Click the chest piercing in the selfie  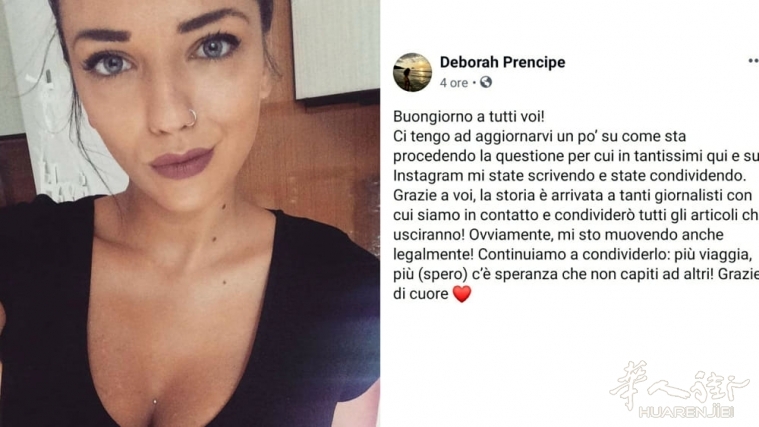coord(155,400)
